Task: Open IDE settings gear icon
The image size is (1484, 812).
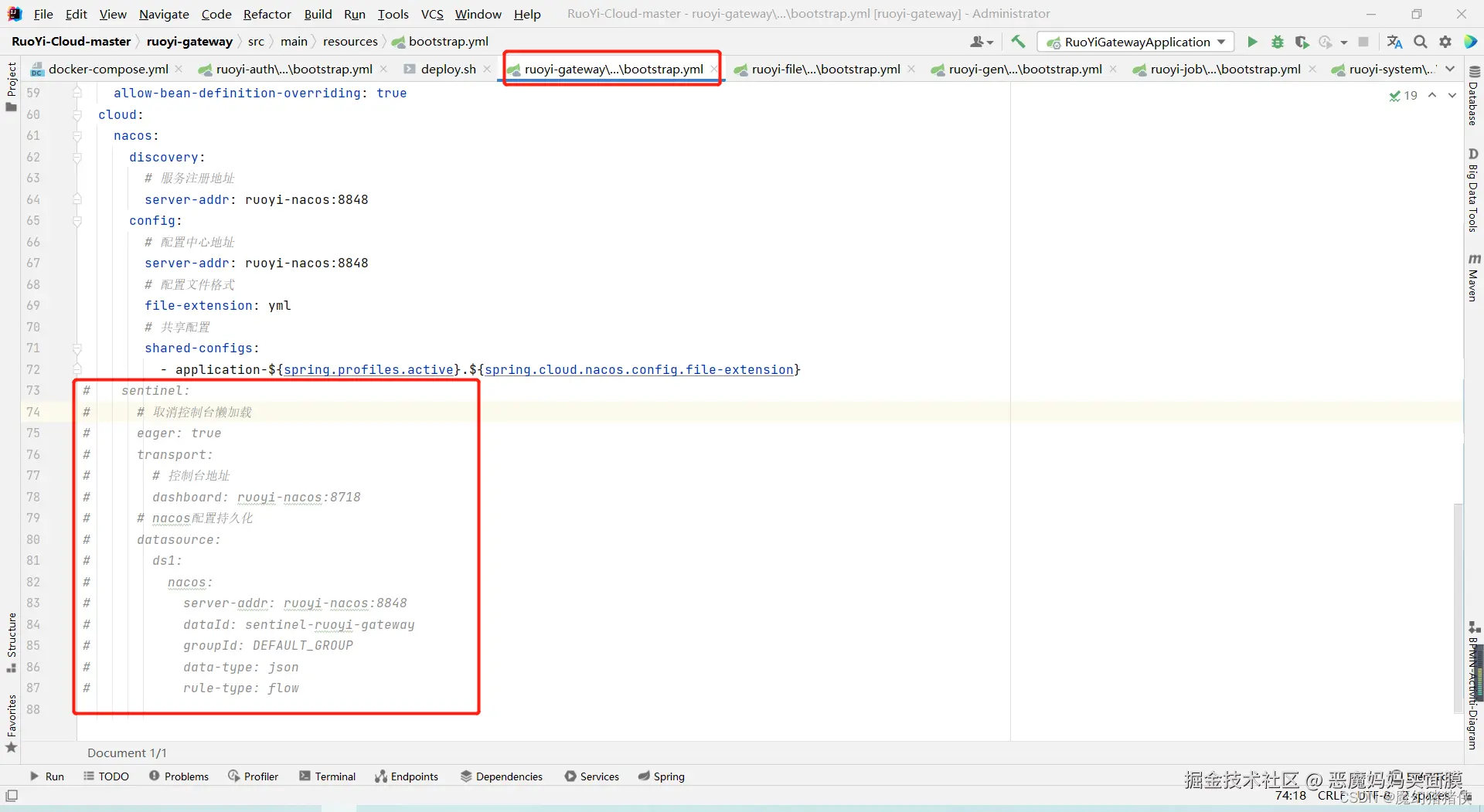Action: (x=1445, y=42)
